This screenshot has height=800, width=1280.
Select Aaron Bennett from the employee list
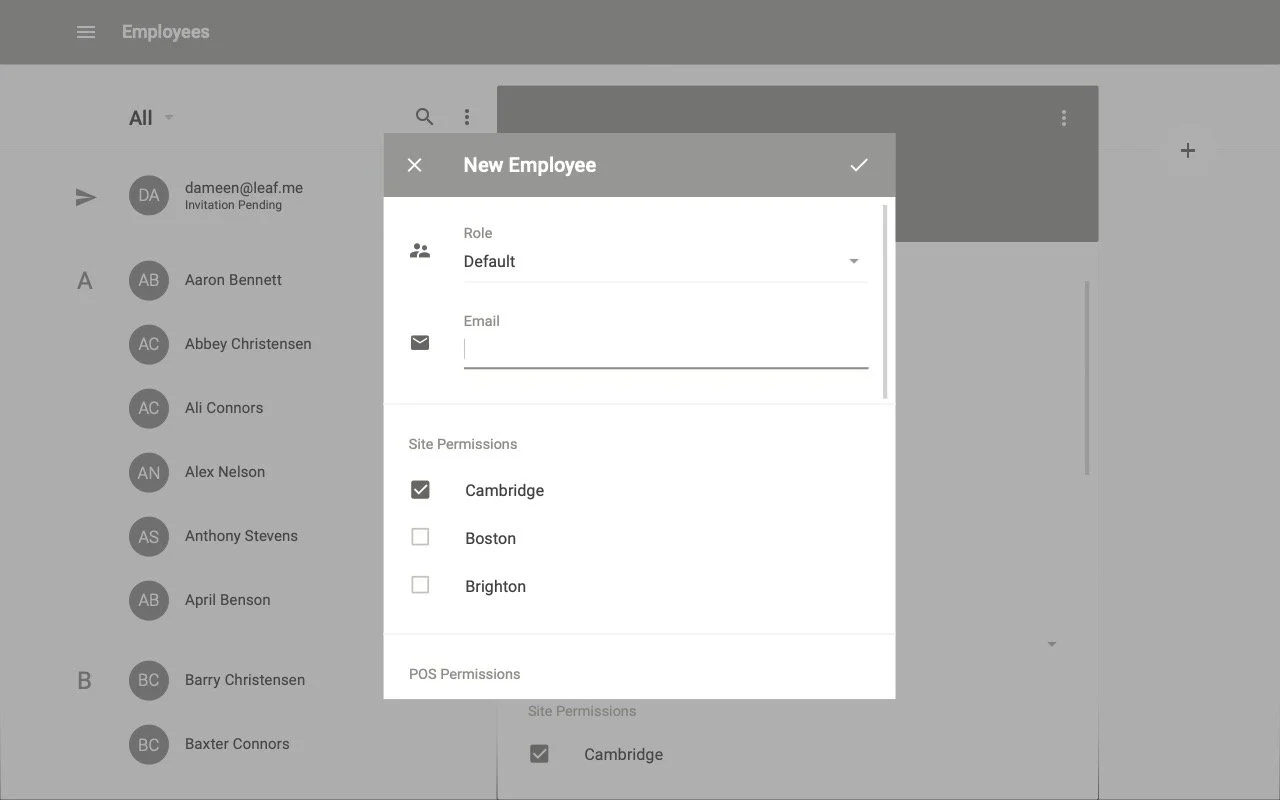point(231,280)
